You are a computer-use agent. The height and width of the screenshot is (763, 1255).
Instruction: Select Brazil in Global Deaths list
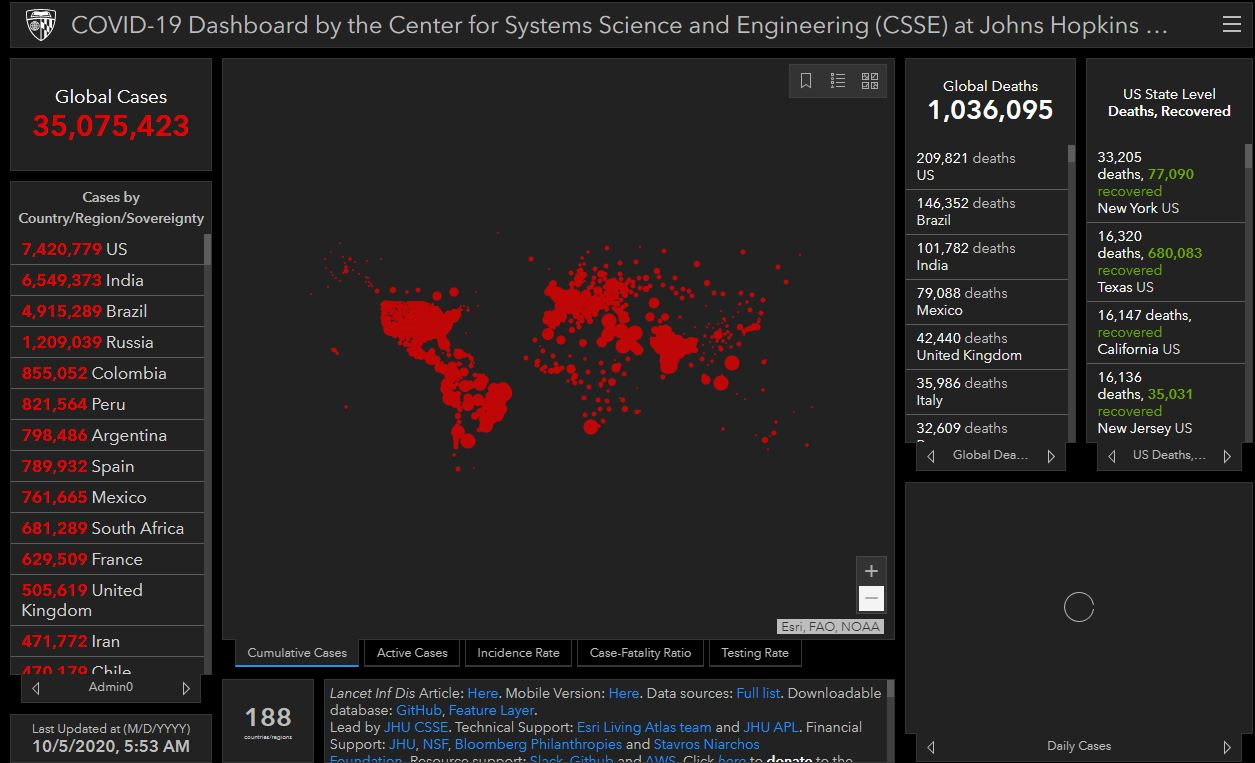[991, 211]
